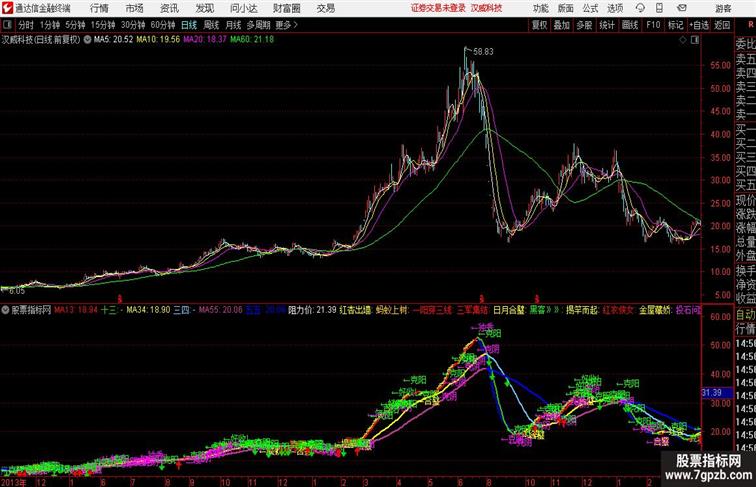Click the 叠加 overlay toolbar button

pyautogui.click(x=562, y=25)
